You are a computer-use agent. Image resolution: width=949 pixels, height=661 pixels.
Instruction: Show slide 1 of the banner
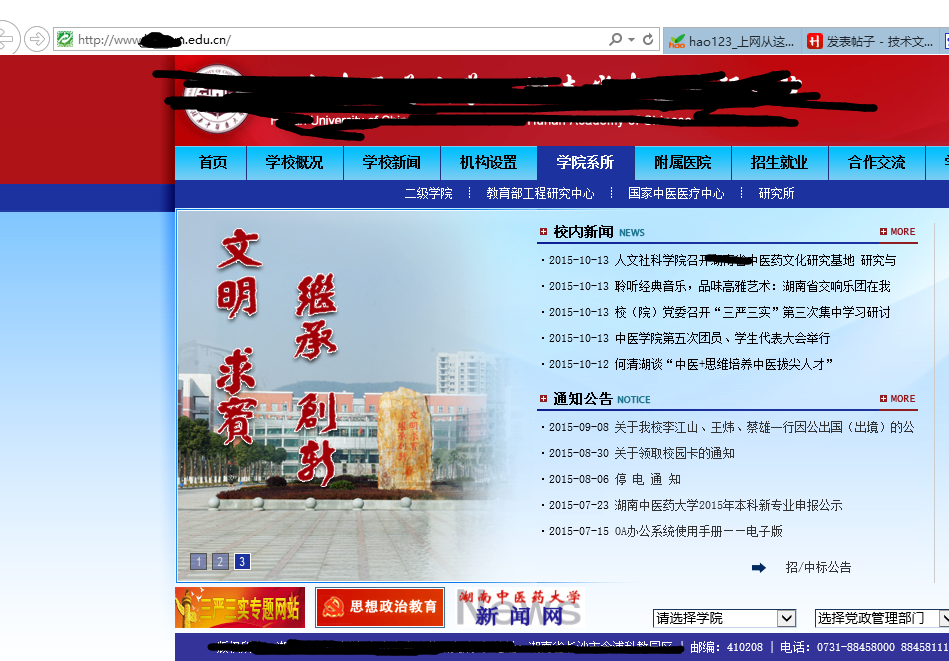coord(199,562)
